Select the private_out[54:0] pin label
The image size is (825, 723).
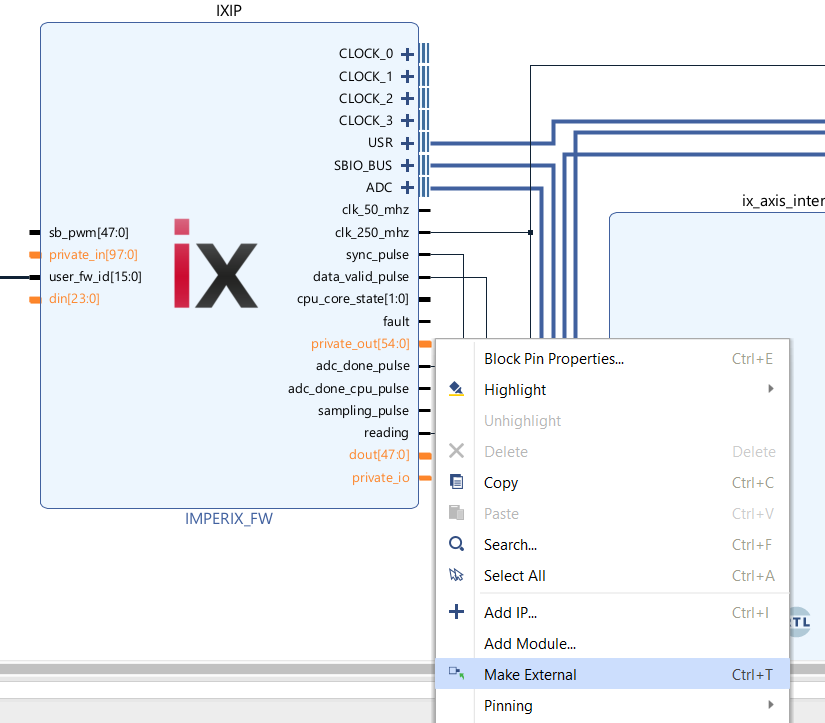pos(360,344)
